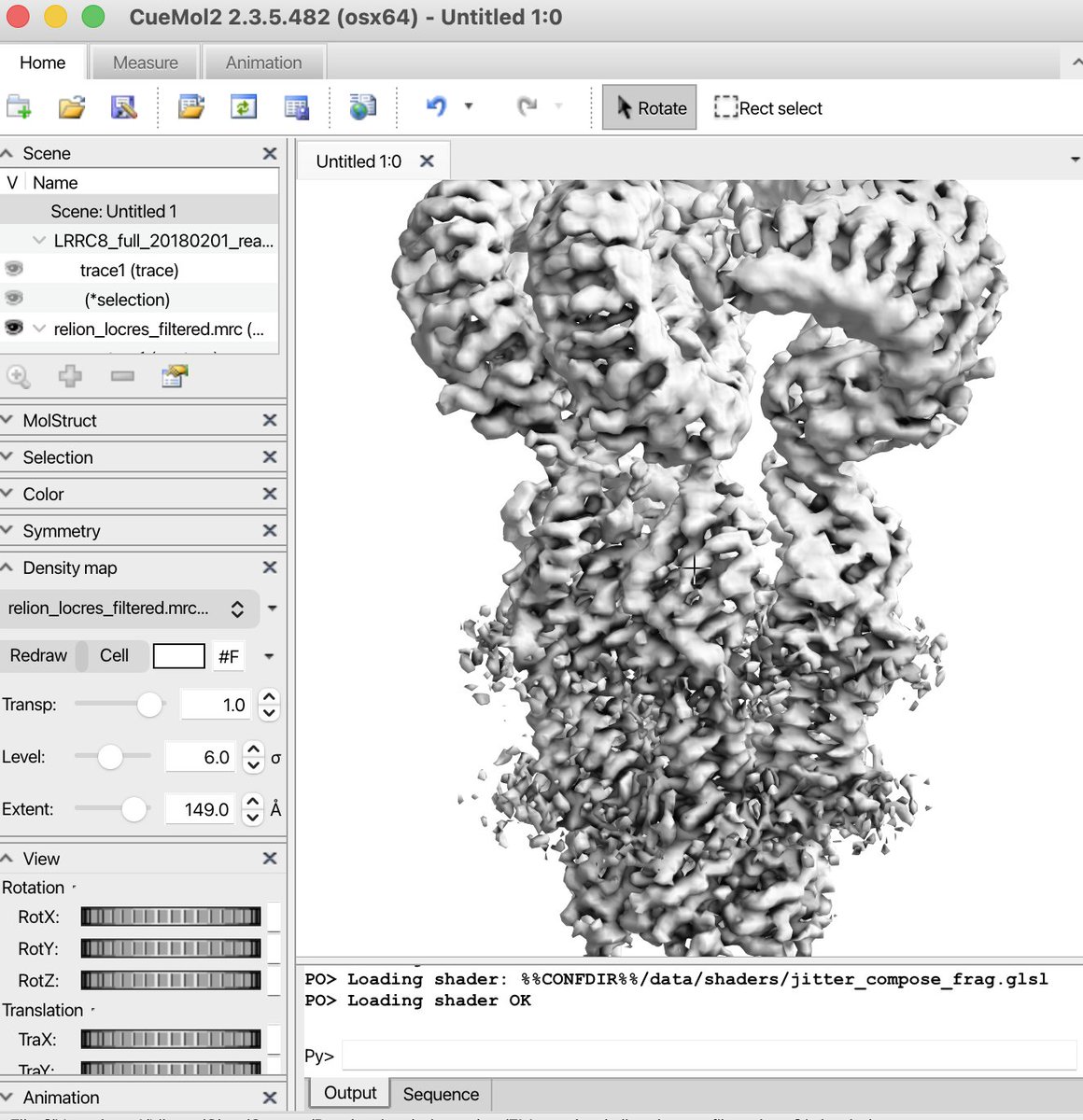Close the Untitled 1:0 view tab

tap(427, 161)
